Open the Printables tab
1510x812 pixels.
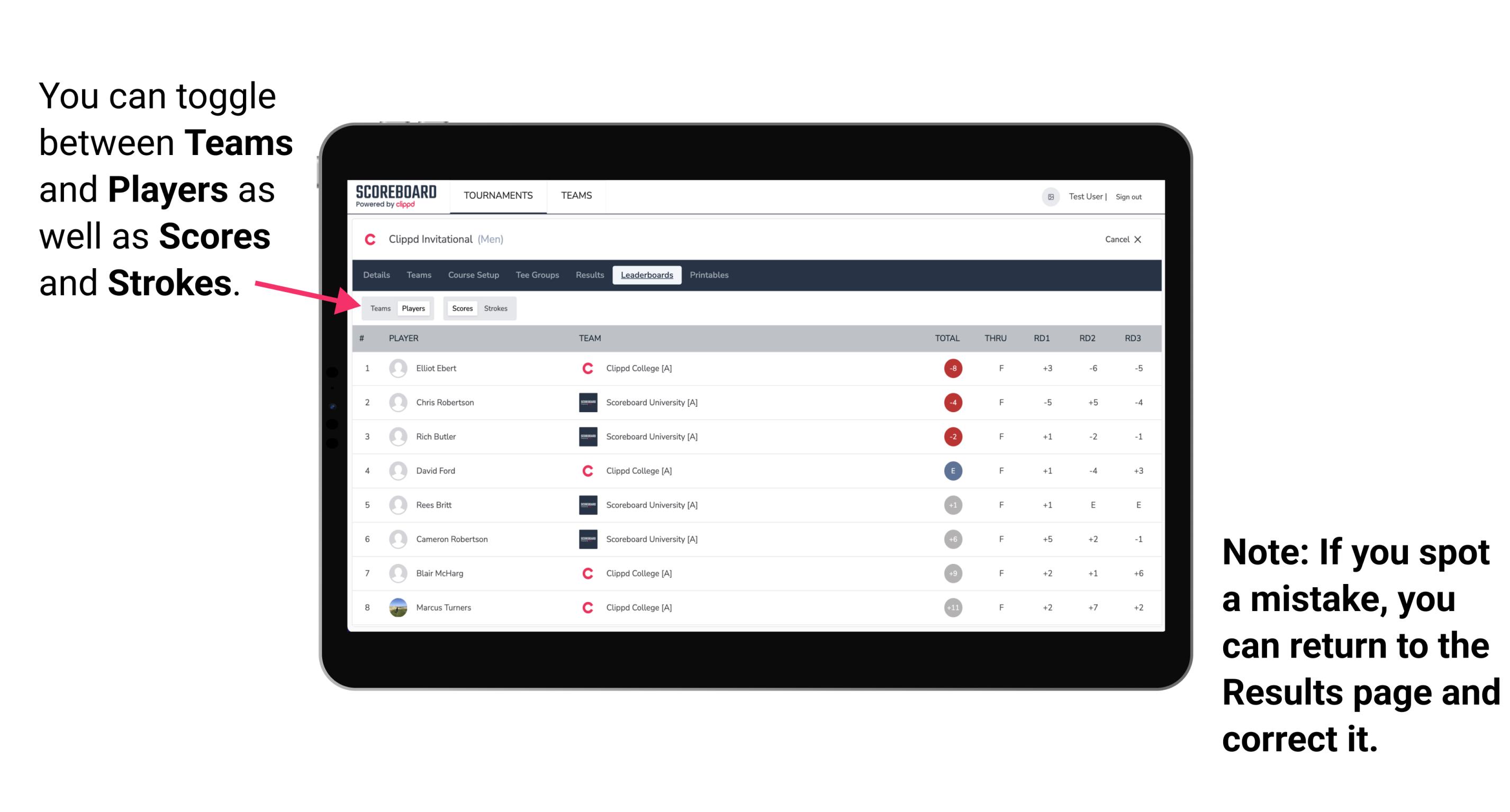(x=710, y=275)
